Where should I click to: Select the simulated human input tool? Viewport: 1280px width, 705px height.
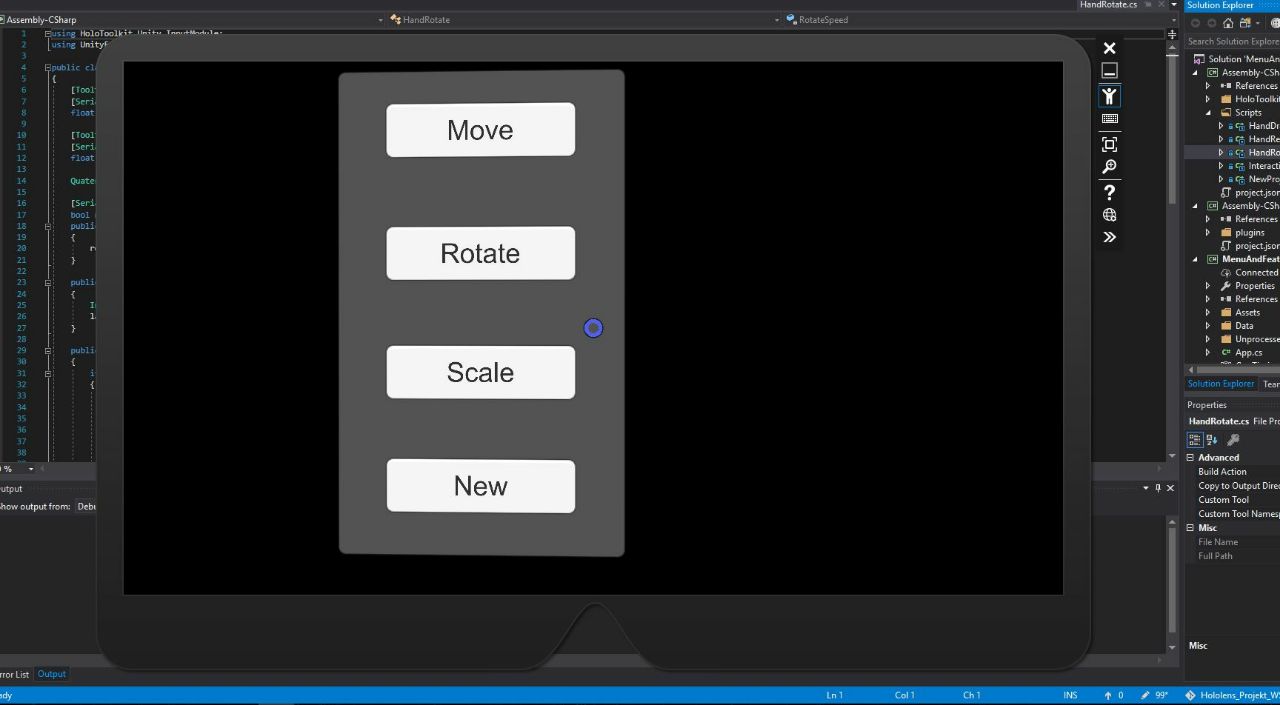pos(1109,96)
